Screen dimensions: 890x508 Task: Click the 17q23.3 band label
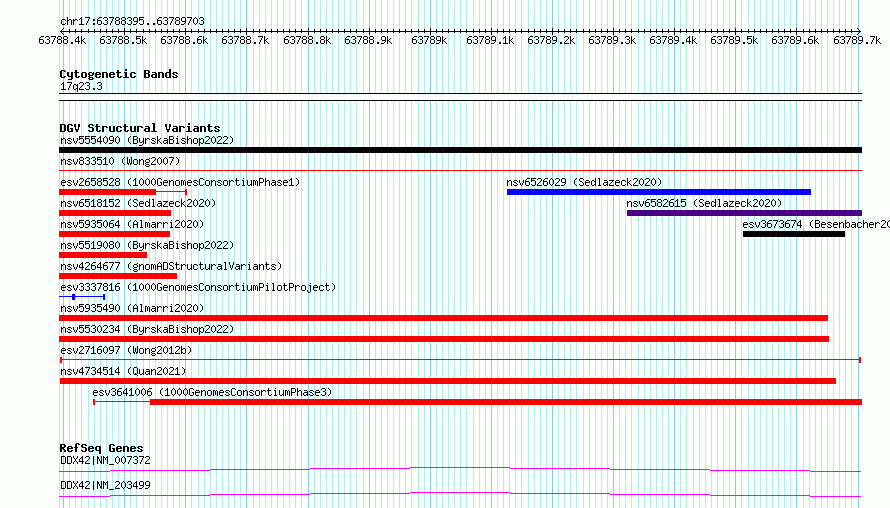tap(81, 86)
